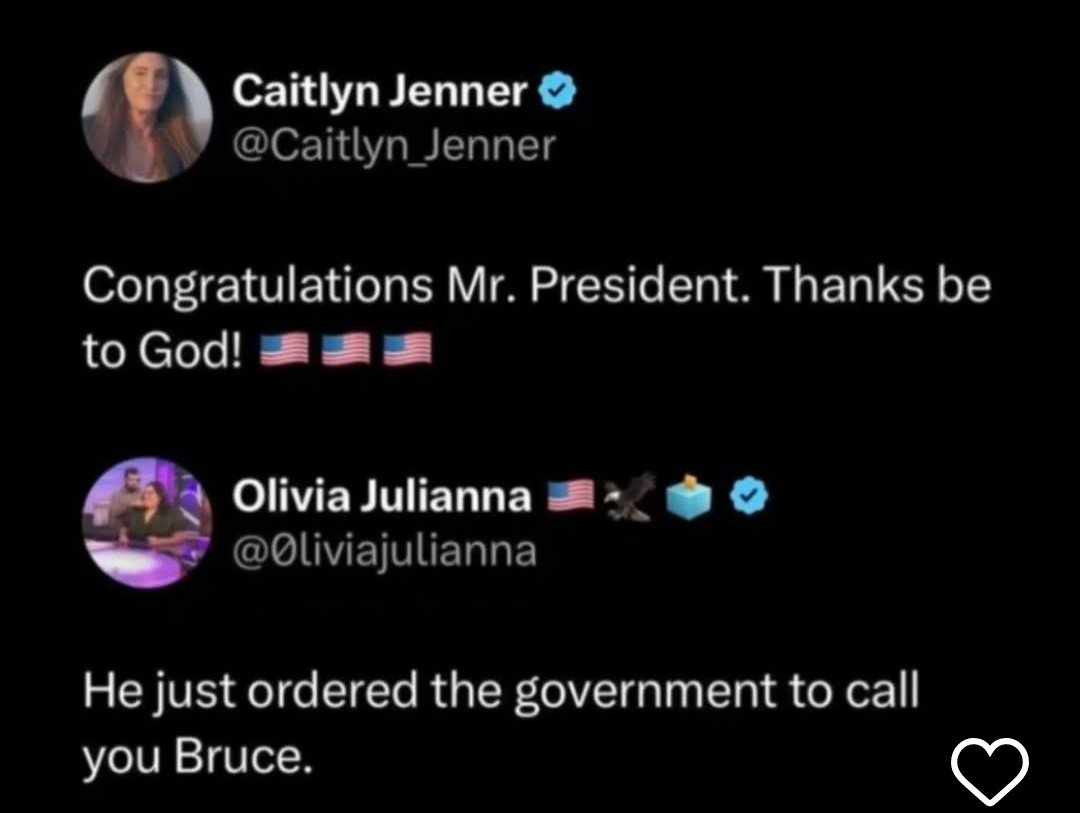Click the "to God!" text
The image size is (1080, 813).
[x=164, y=351]
